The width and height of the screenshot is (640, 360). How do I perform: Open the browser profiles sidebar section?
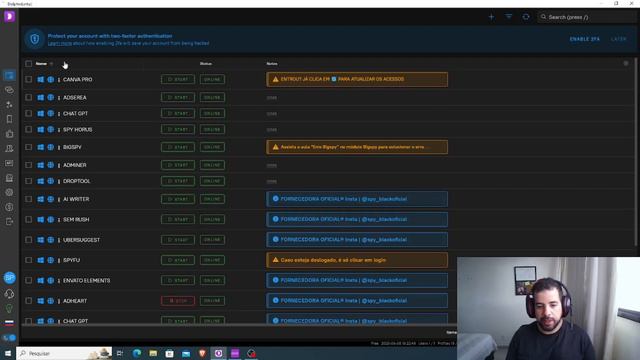(x=9, y=76)
